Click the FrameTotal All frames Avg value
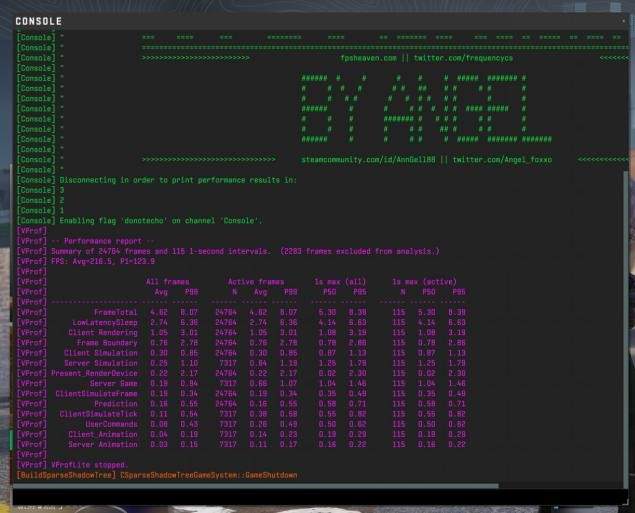The height and width of the screenshot is (513, 635). [x=159, y=312]
